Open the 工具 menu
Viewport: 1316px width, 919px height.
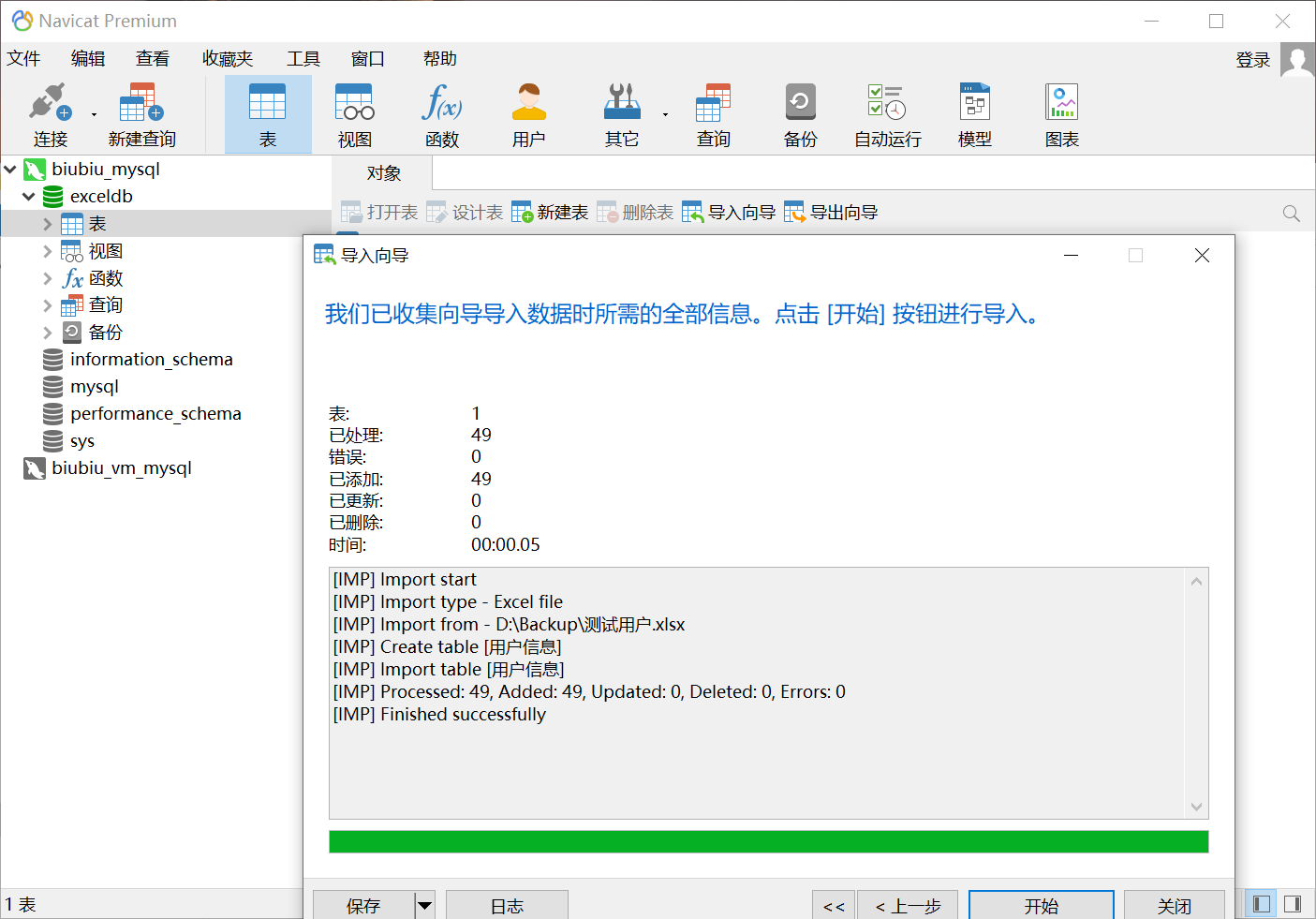303,59
